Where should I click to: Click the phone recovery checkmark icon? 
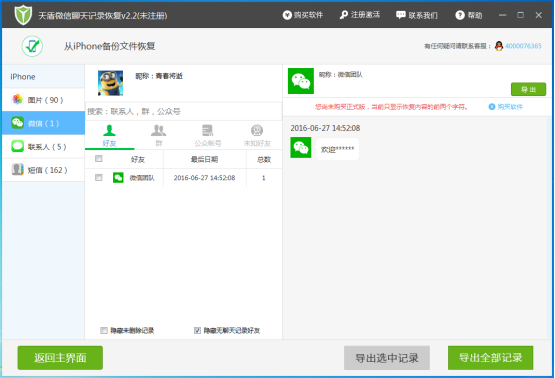(32, 46)
